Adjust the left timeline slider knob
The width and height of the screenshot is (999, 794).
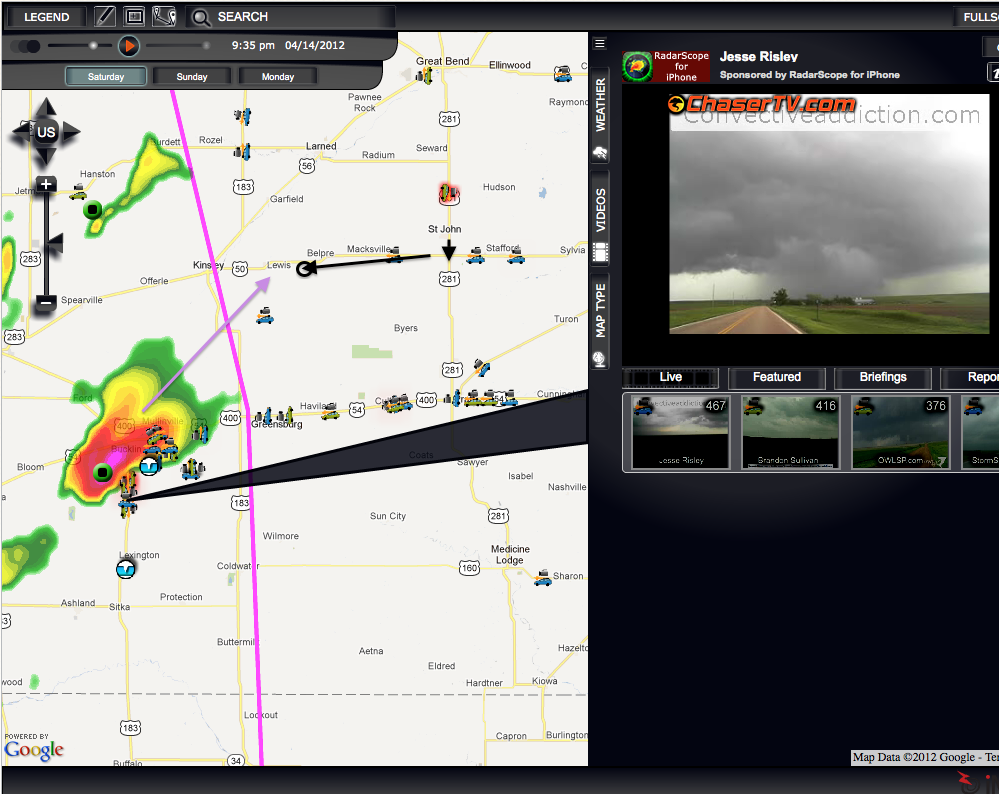(x=93, y=45)
